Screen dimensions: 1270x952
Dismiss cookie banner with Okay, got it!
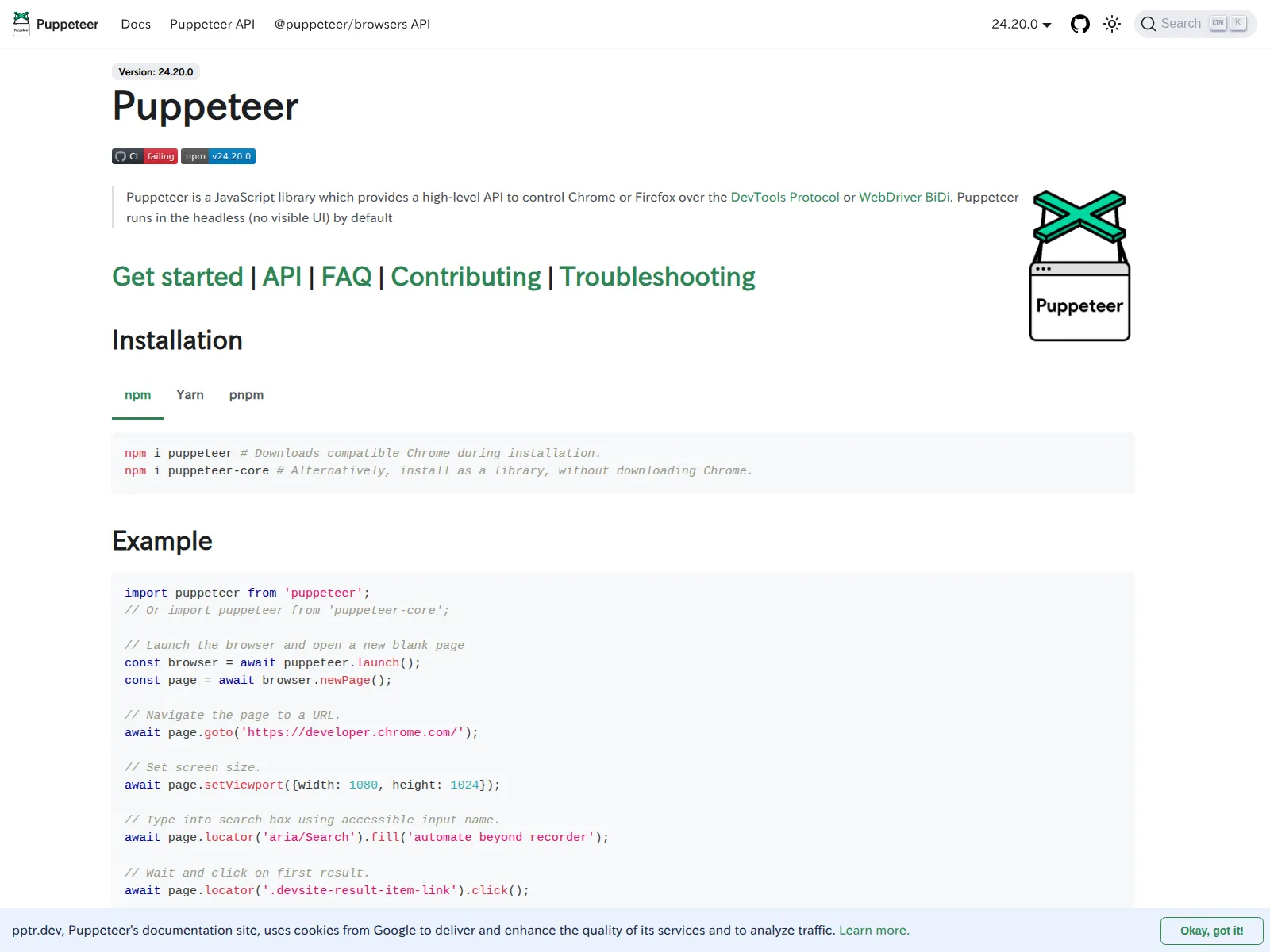1211,931
